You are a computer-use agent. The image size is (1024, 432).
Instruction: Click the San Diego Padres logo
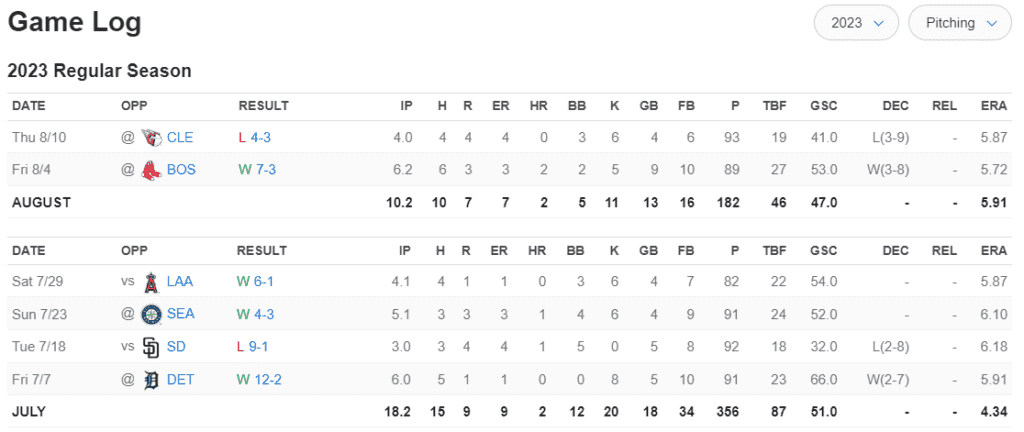tap(150, 347)
